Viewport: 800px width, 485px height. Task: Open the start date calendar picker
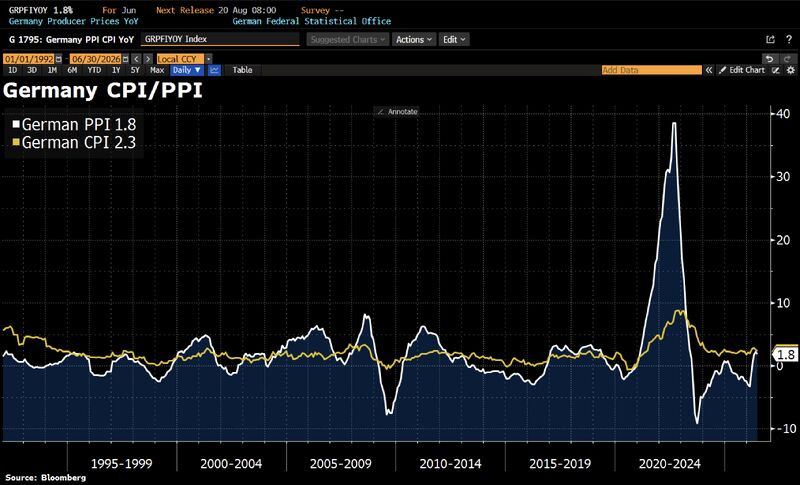[x=59, y=59]
